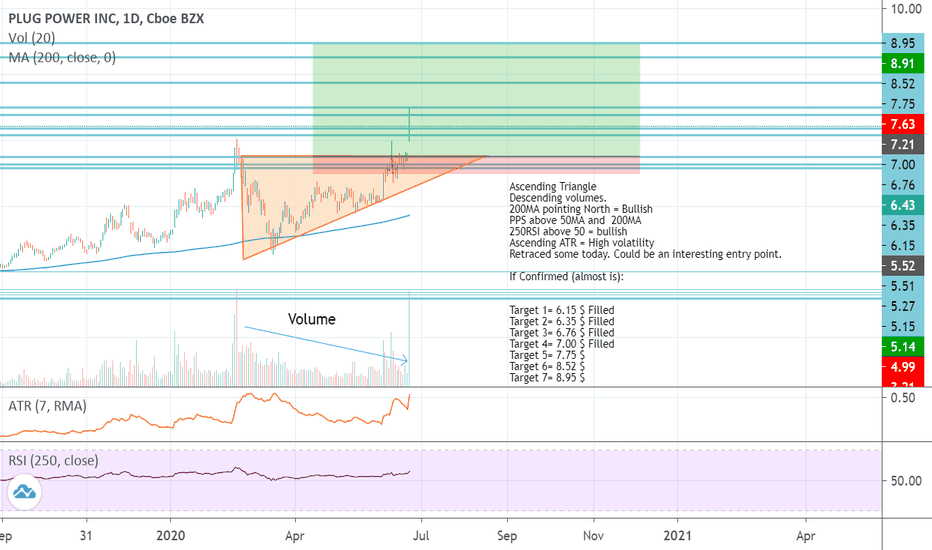Click the '250RSI above 50 = bullish' note
This screenshot has height=550, width=932.
click(568, 231)
